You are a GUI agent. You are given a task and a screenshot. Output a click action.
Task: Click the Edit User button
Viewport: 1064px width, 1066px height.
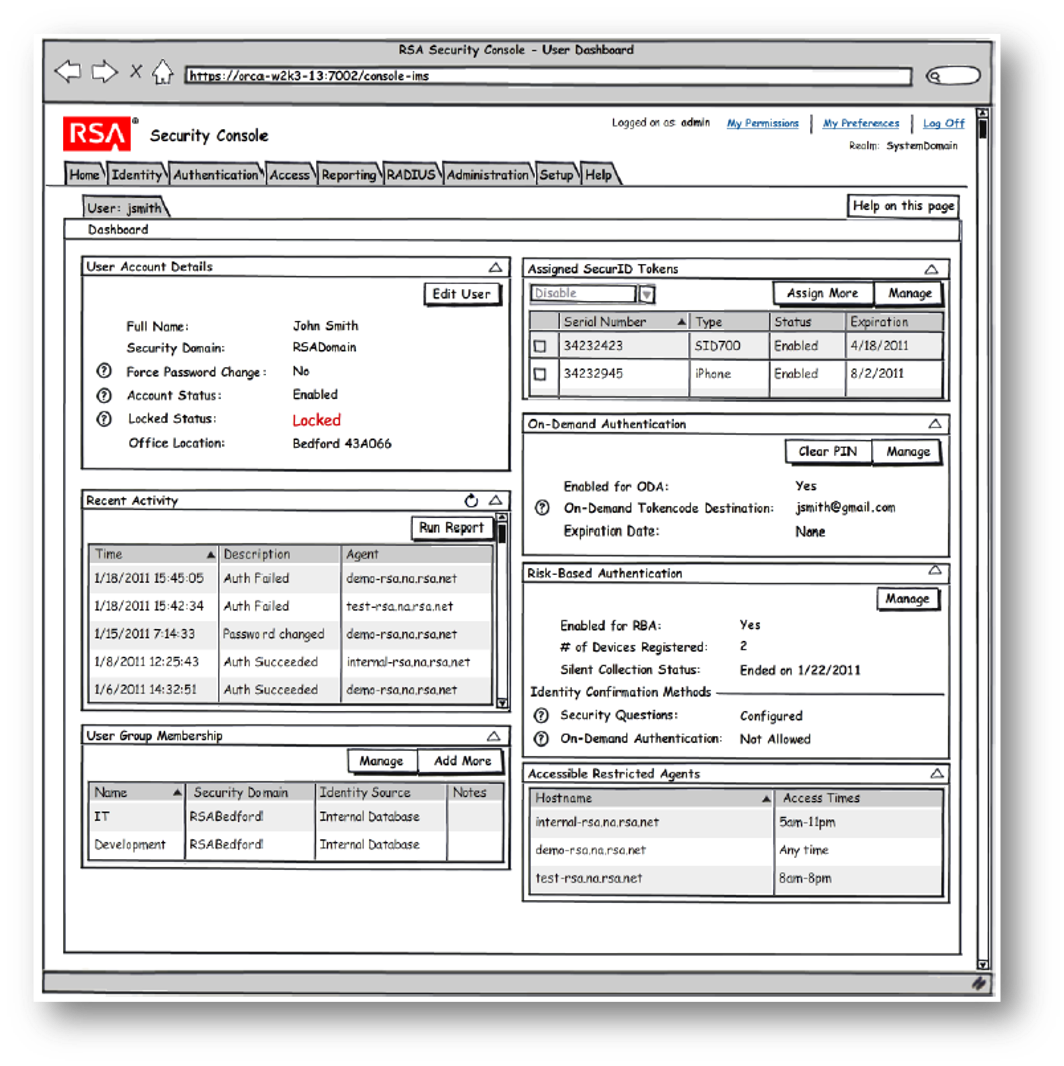(462, 294)
